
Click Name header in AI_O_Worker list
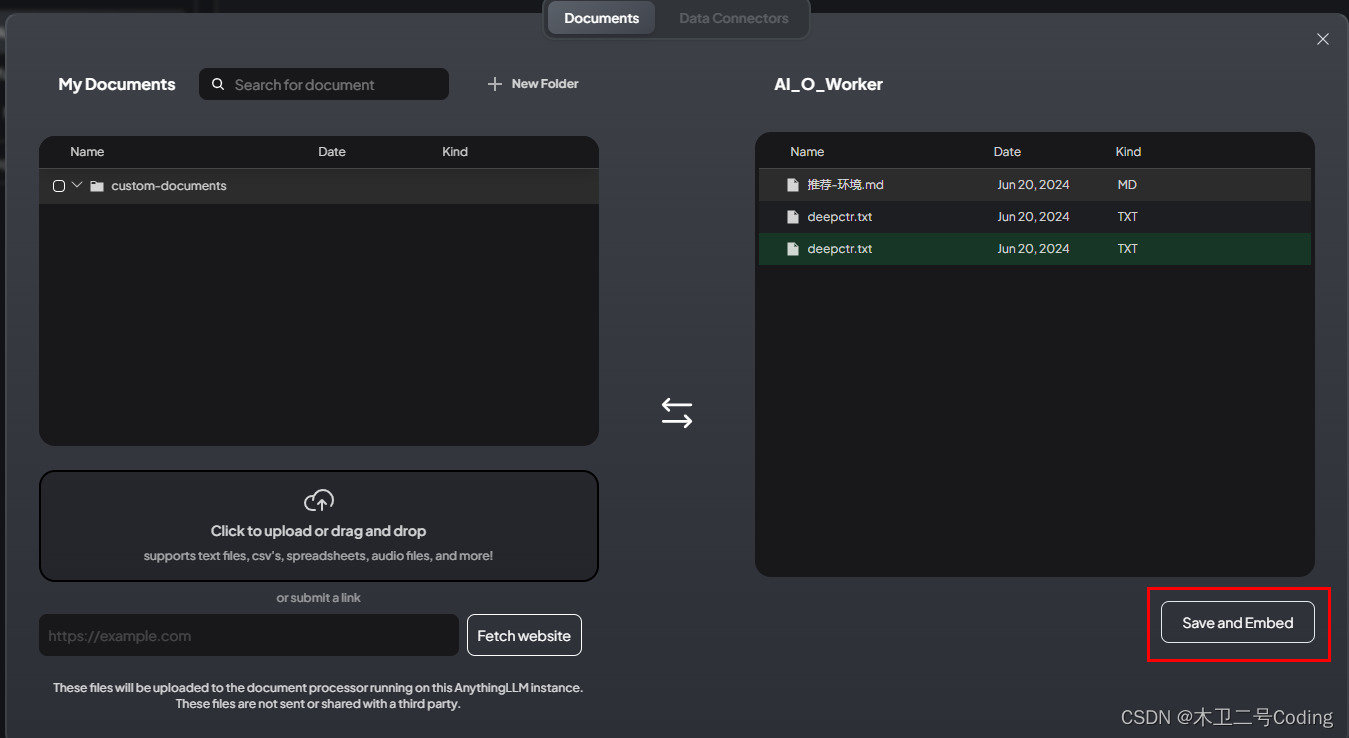[807, 152]
